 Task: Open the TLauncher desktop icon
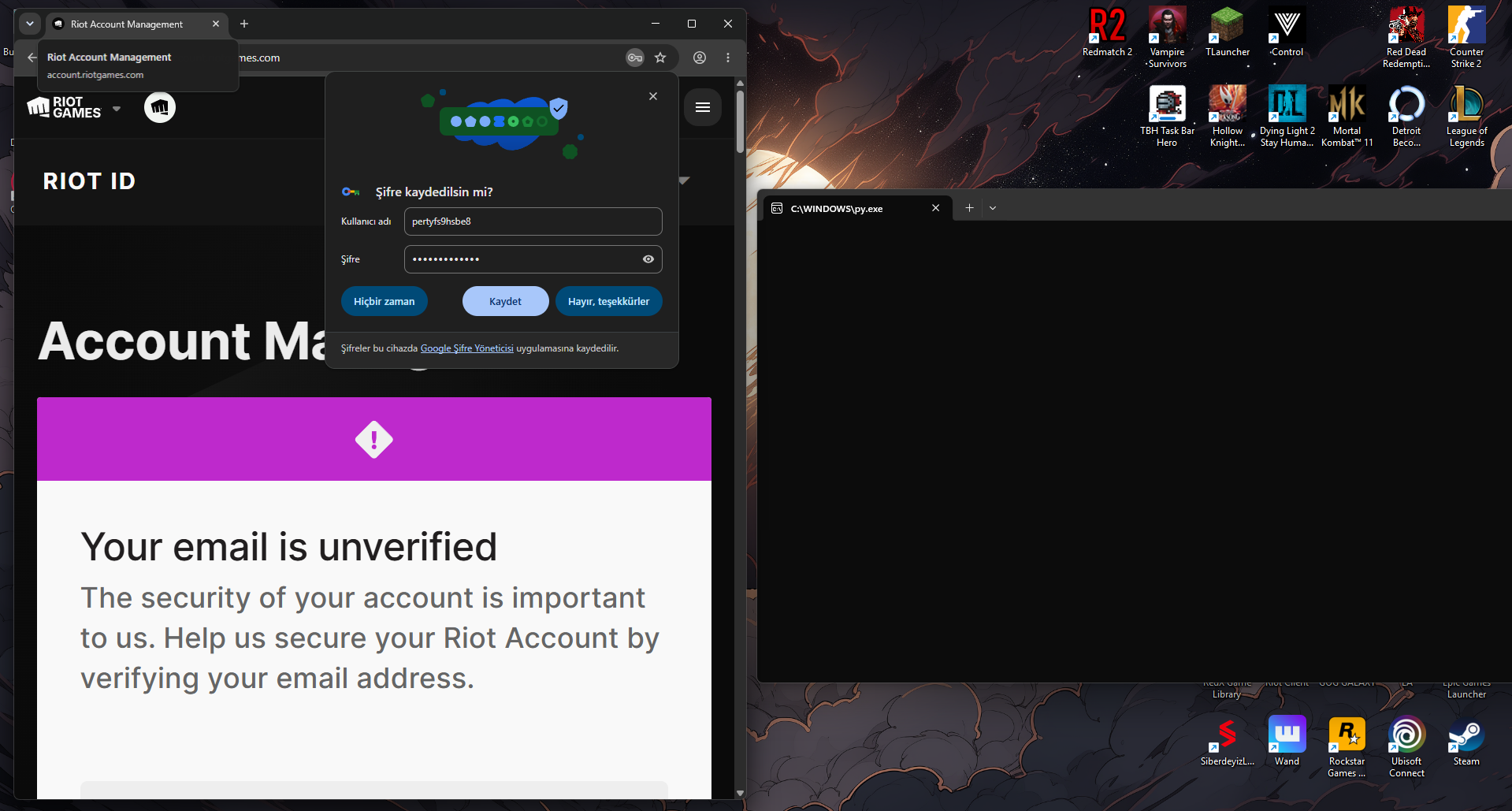click(1227, 33)
